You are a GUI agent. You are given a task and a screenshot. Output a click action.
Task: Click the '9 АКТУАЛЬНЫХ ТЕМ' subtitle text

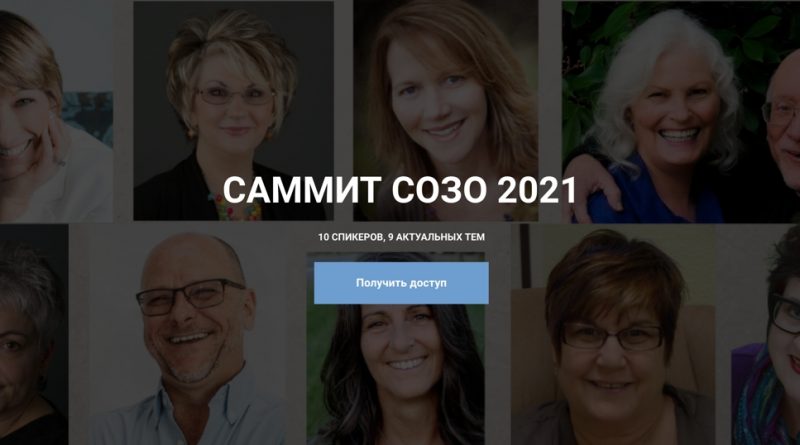436,237
